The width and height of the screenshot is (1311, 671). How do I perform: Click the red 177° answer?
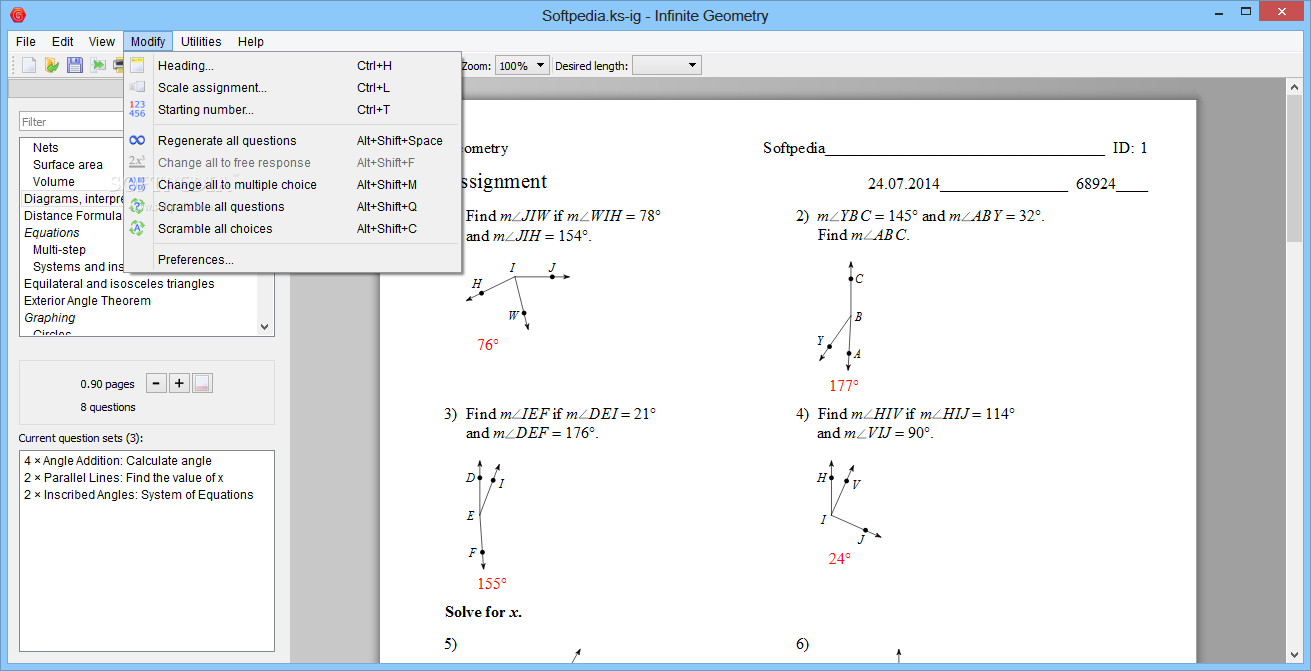coord(844,386)
